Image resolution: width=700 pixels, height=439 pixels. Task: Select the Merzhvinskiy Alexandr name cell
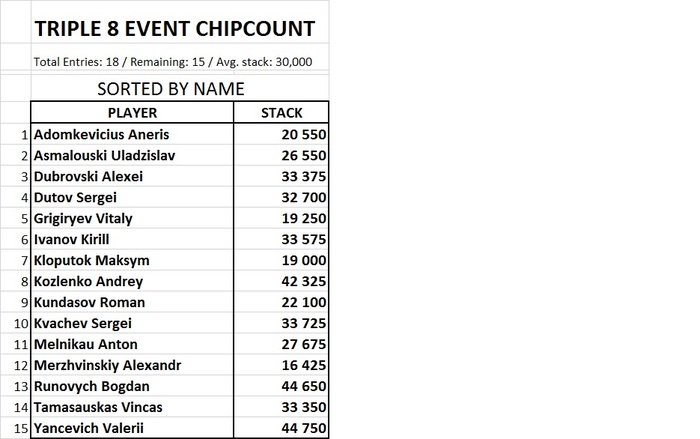tap(132, 365)
